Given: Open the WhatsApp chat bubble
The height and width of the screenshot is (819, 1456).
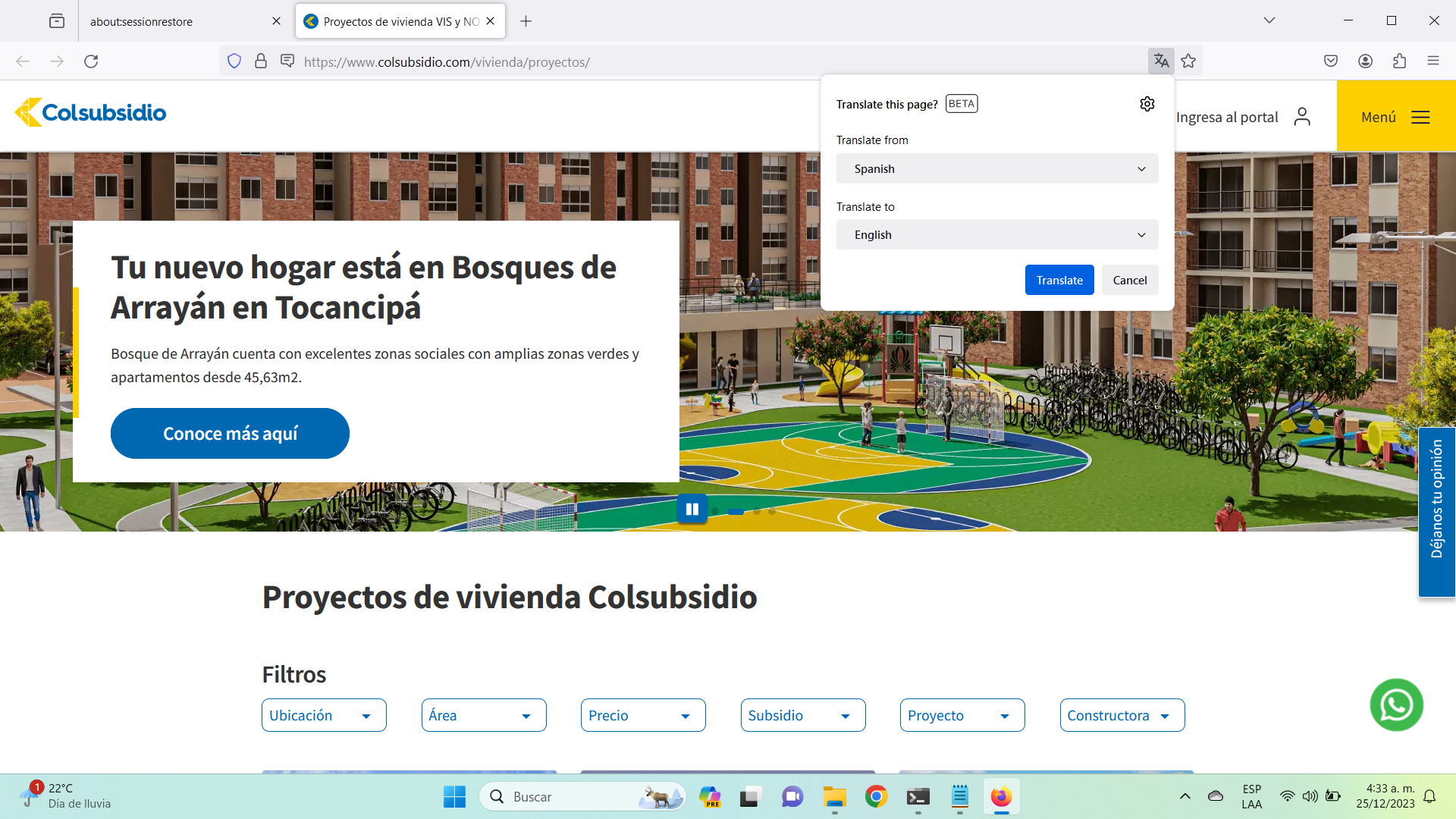Looking at the screenshot, I should tap(1396, 704).
